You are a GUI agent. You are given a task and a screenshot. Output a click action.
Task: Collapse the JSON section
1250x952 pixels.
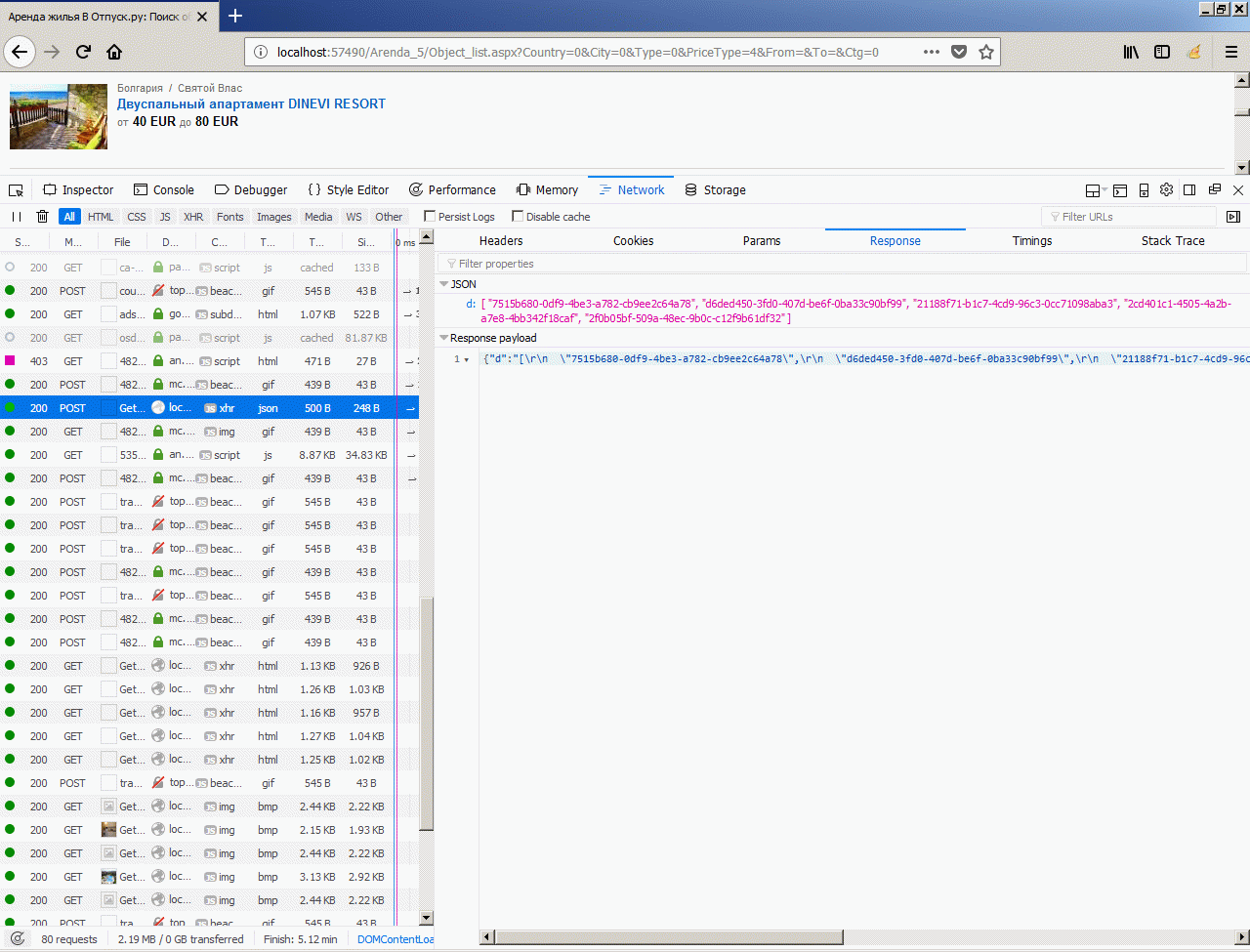click(x=443, y=284)
